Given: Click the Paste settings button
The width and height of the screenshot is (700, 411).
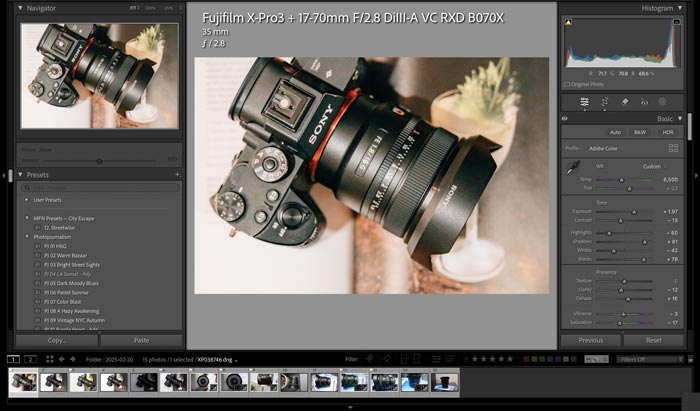Looking at the screenshot, I should [x=142, y=340].
